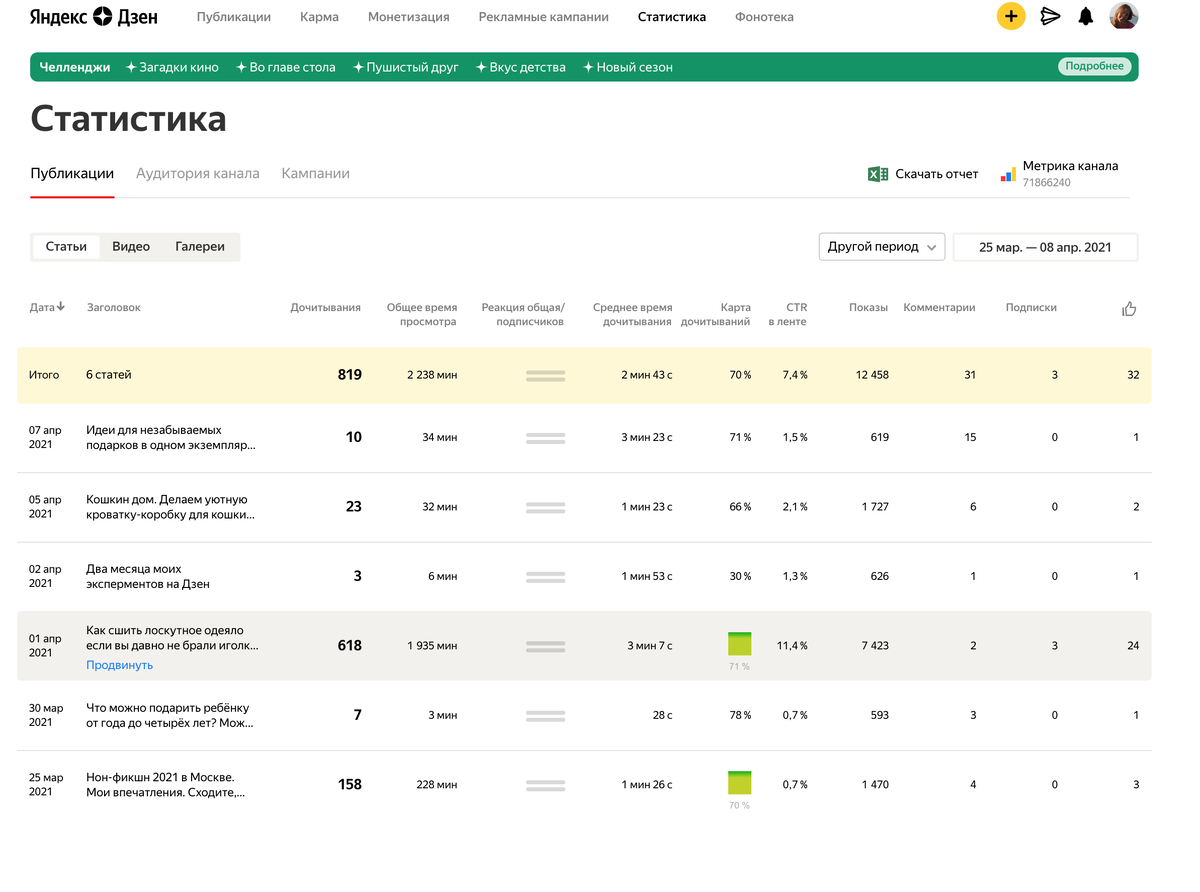Open the user profile avatar

point(1124,16)
